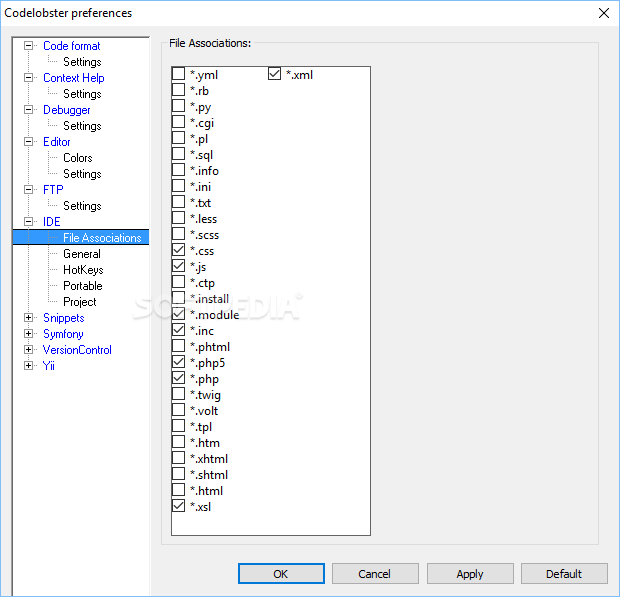Enable the *.install association
This screenshot has width=620, height=597.
(x=178, y=298)
